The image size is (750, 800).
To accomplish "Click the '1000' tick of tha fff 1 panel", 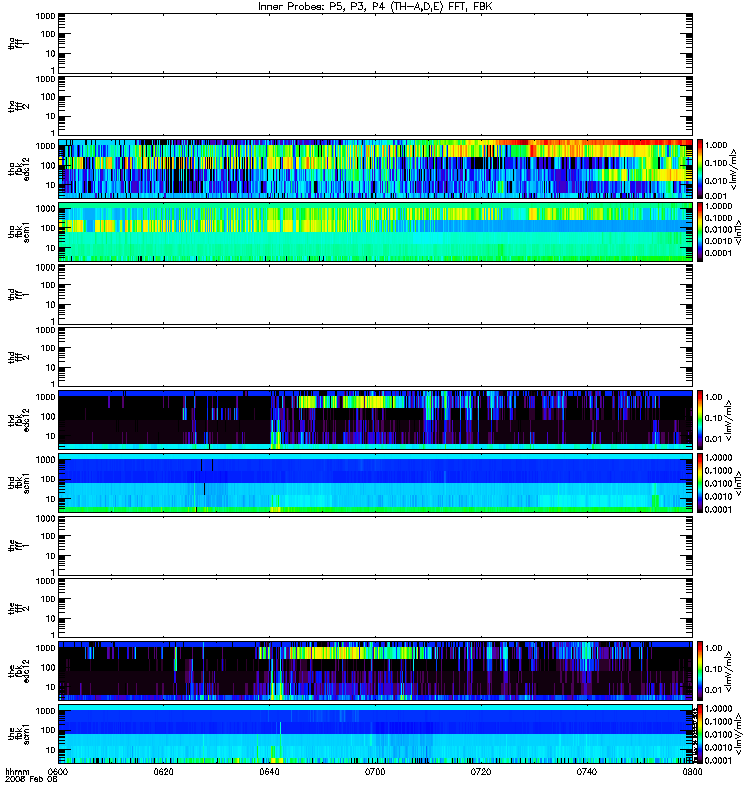I will coord(45,16).
